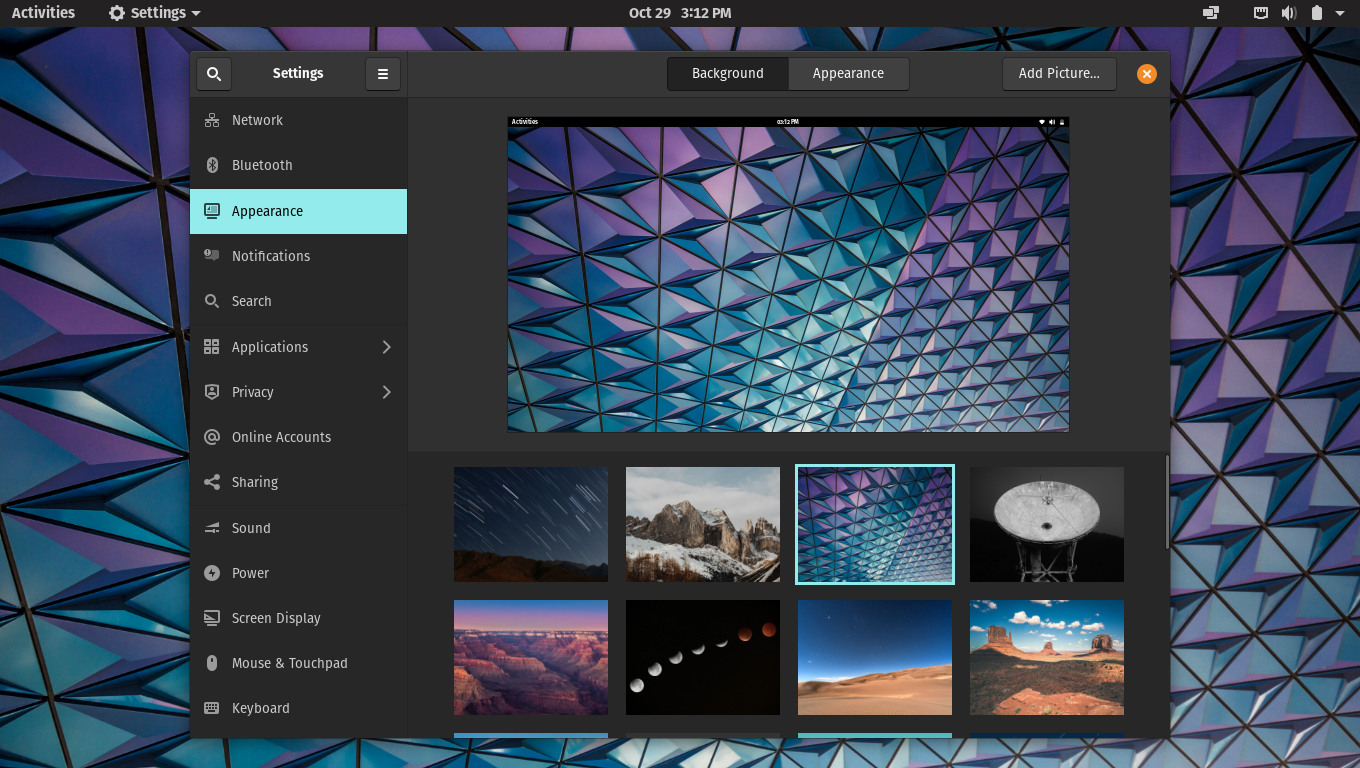Click the Power icon in sidebar

(212, 573)
